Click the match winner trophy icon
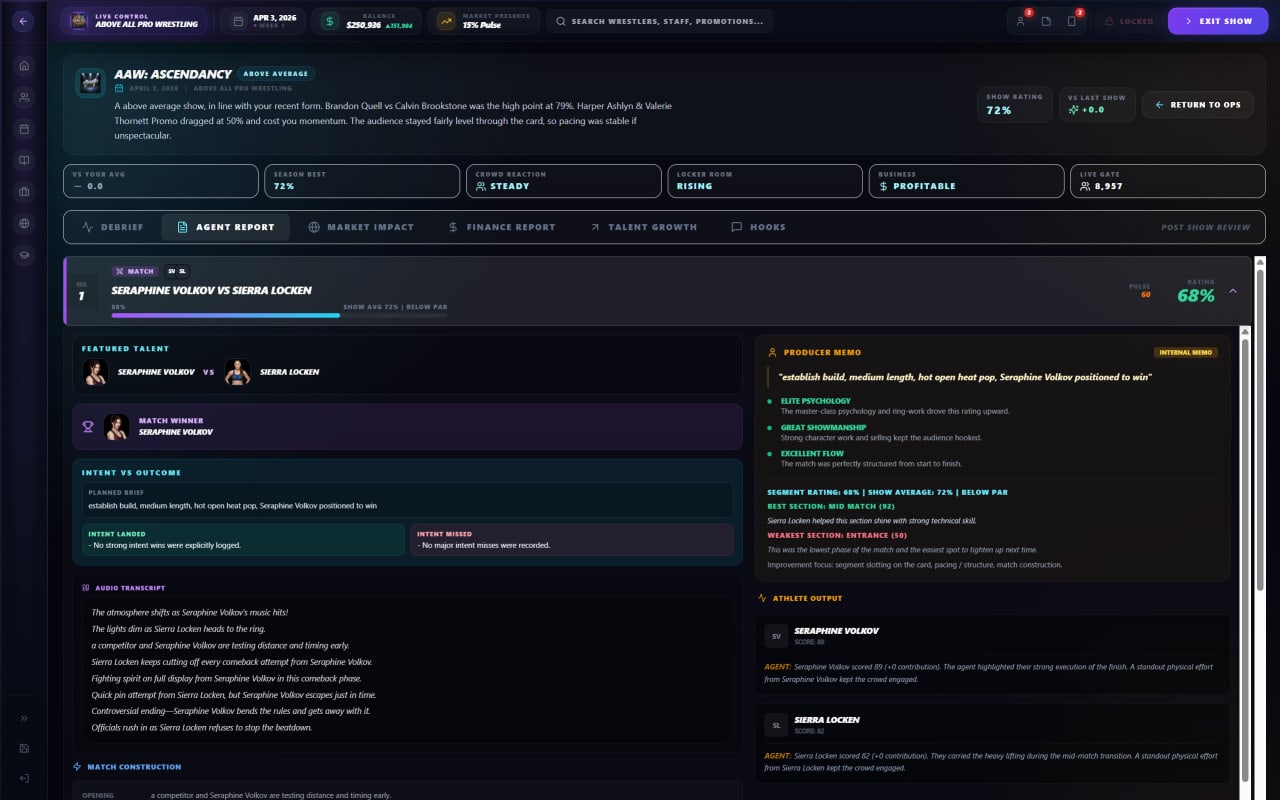Screen dimensions: 1280x800 pyautogui.click(x=88, y=427)
